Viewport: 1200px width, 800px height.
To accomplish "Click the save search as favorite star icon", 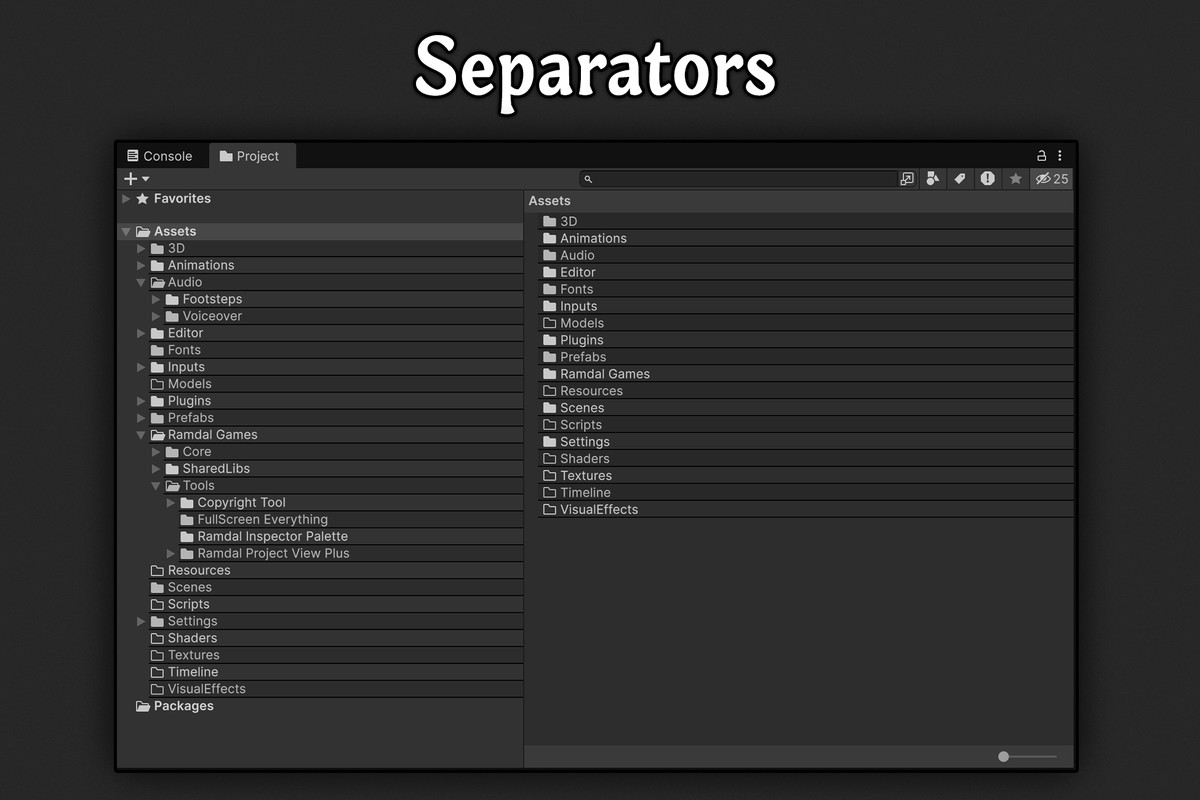I will 1016,178.
